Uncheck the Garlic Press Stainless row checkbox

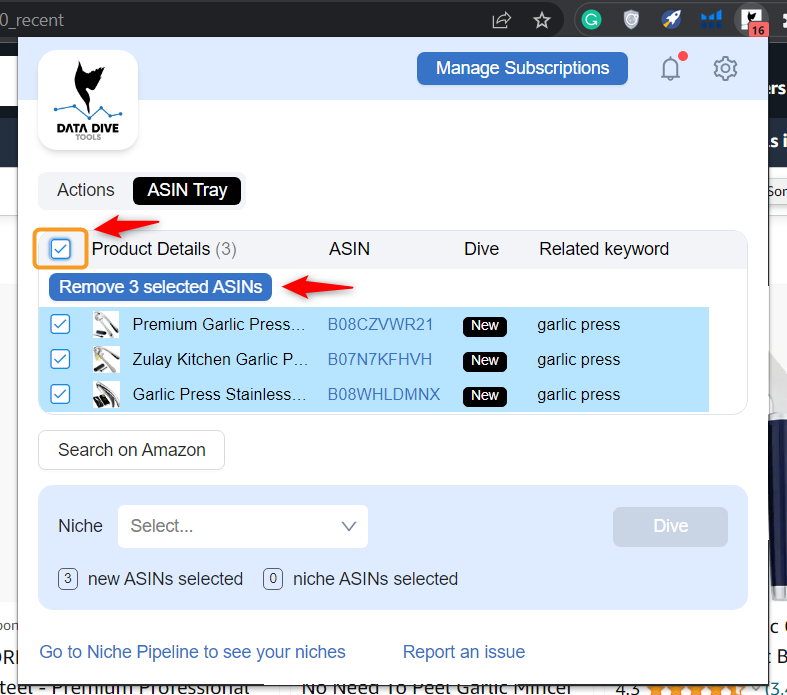[x=60, y=394]
